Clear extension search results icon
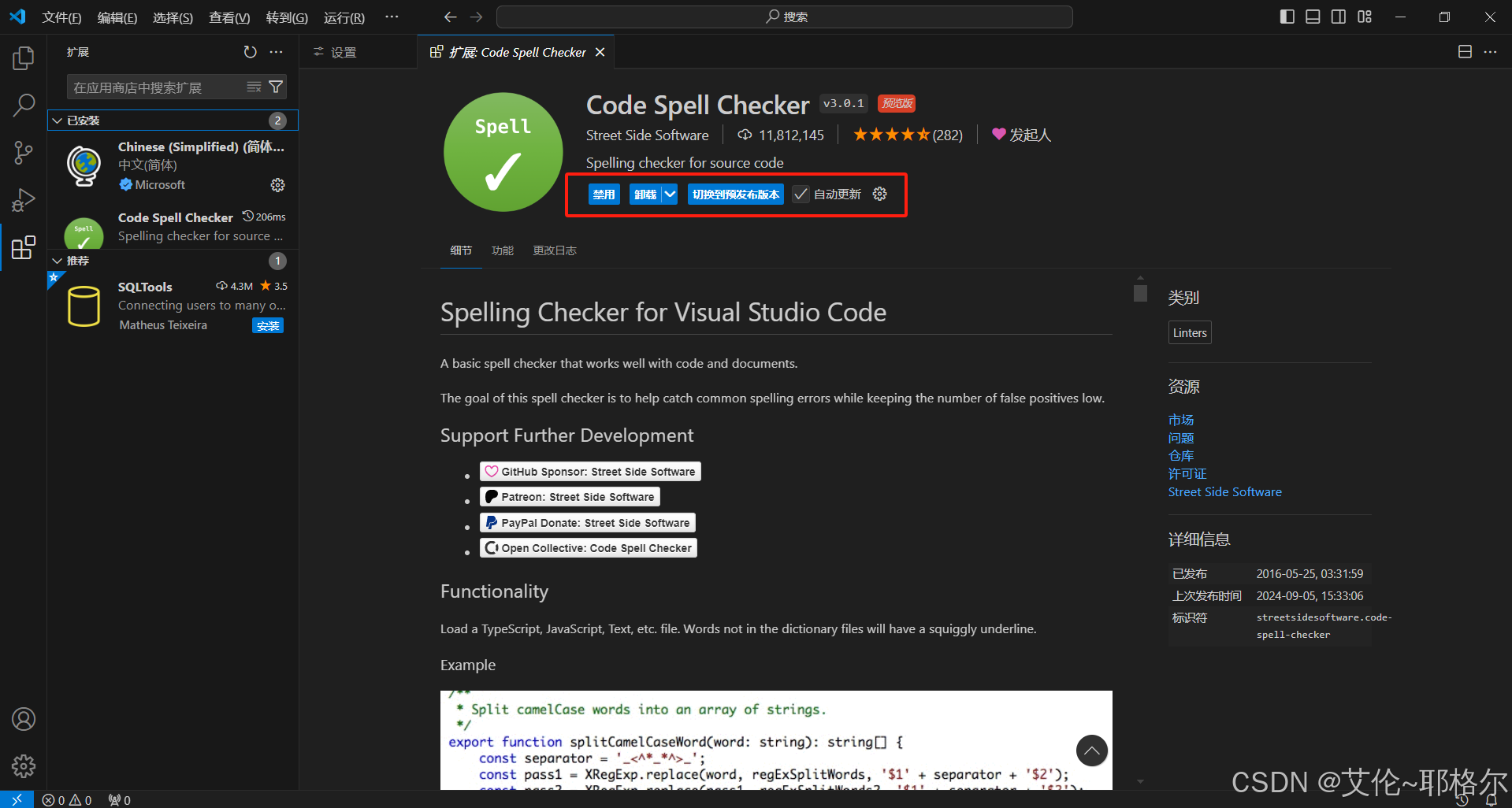Screen dimensions: 1512x808 [254, 87]
